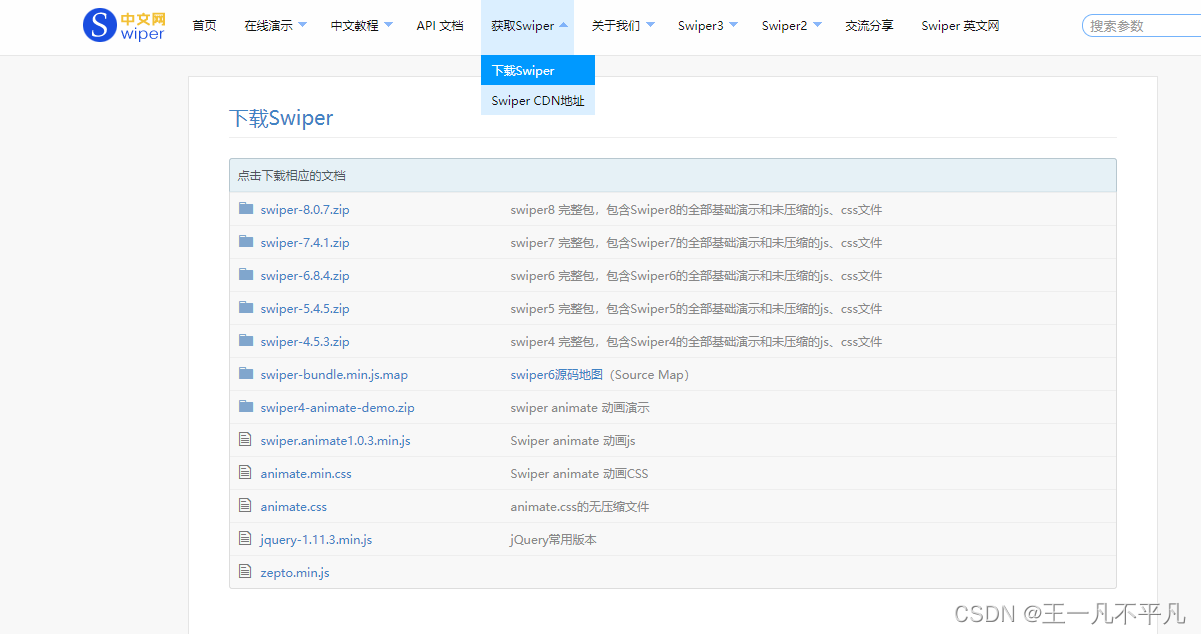Click folder icon beside swiper4-animate-demo.zip
This screenshot has height=634, width=1201.
tap(246, 407)
